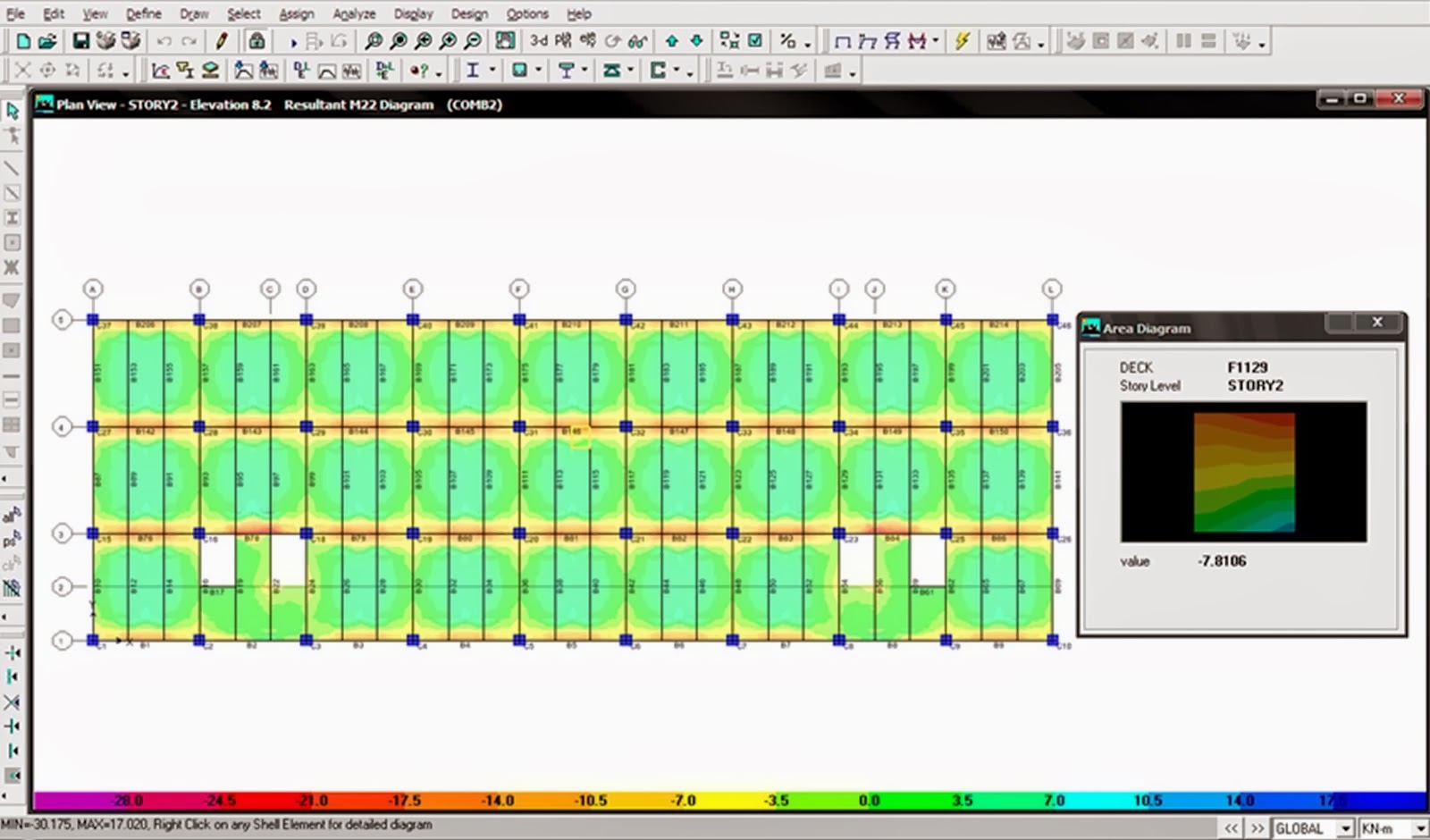Click the -21.0 red section of color legend

[312, 801]
